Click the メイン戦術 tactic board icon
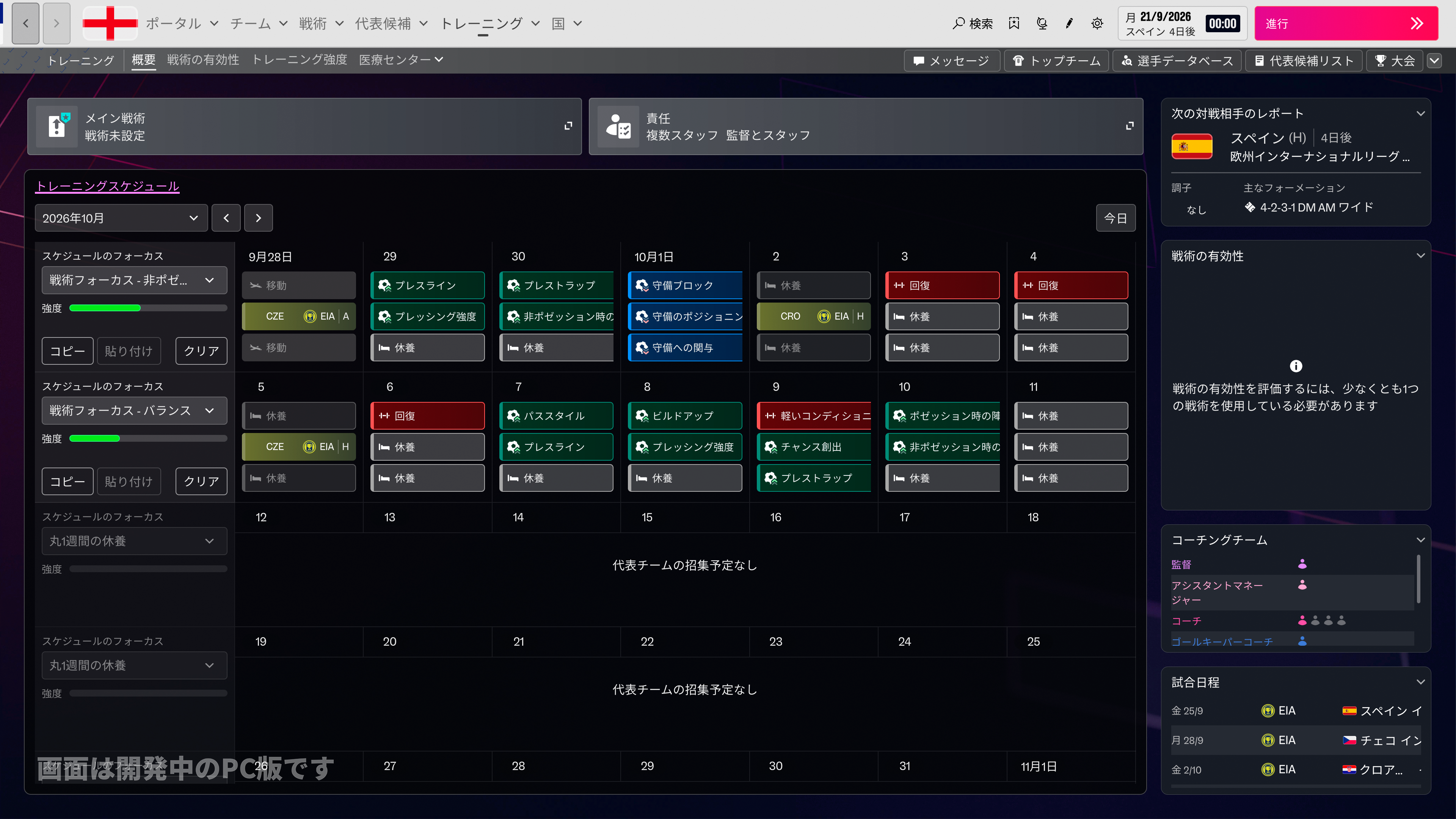1456x819 pixels. click(x=57, y=127)
